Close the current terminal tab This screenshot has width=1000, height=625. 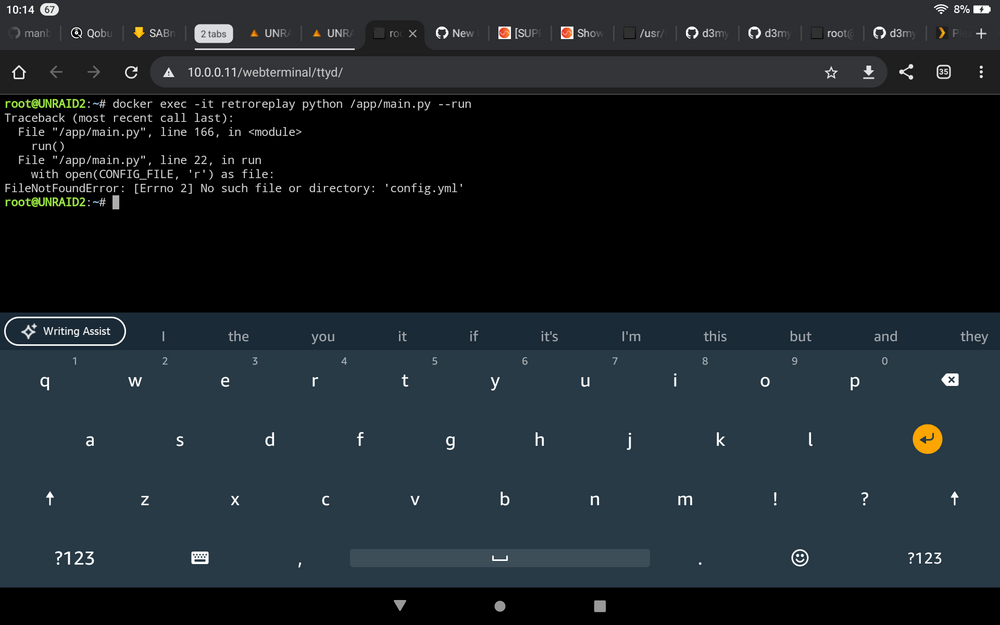coord(413,34)
